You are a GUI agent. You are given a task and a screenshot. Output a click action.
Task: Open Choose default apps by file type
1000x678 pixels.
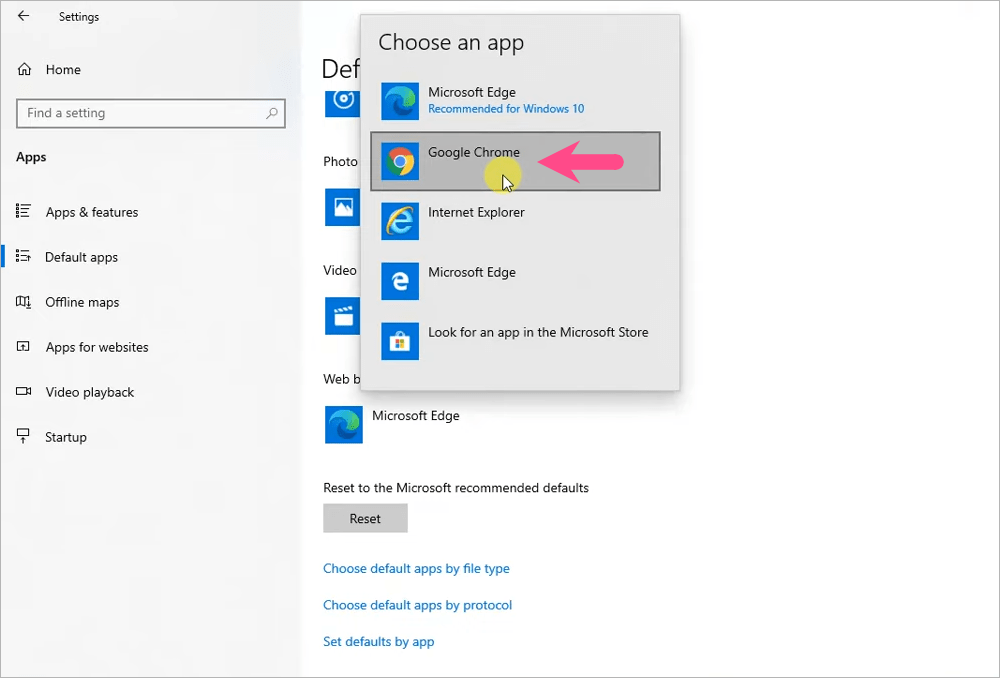pyautogui.click(x=416, y=568)
